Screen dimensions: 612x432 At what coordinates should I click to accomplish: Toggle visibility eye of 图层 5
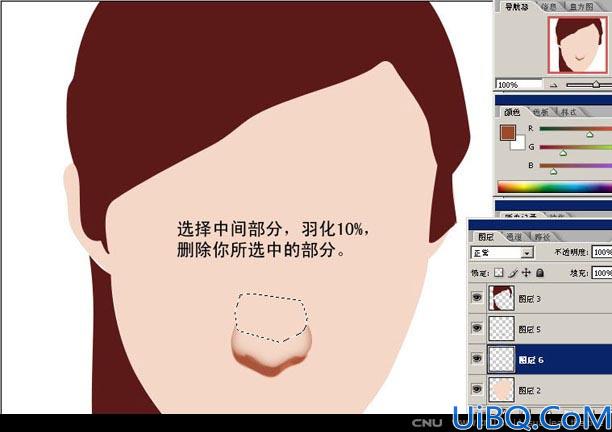pyautogui.click(x=477, y=328)
